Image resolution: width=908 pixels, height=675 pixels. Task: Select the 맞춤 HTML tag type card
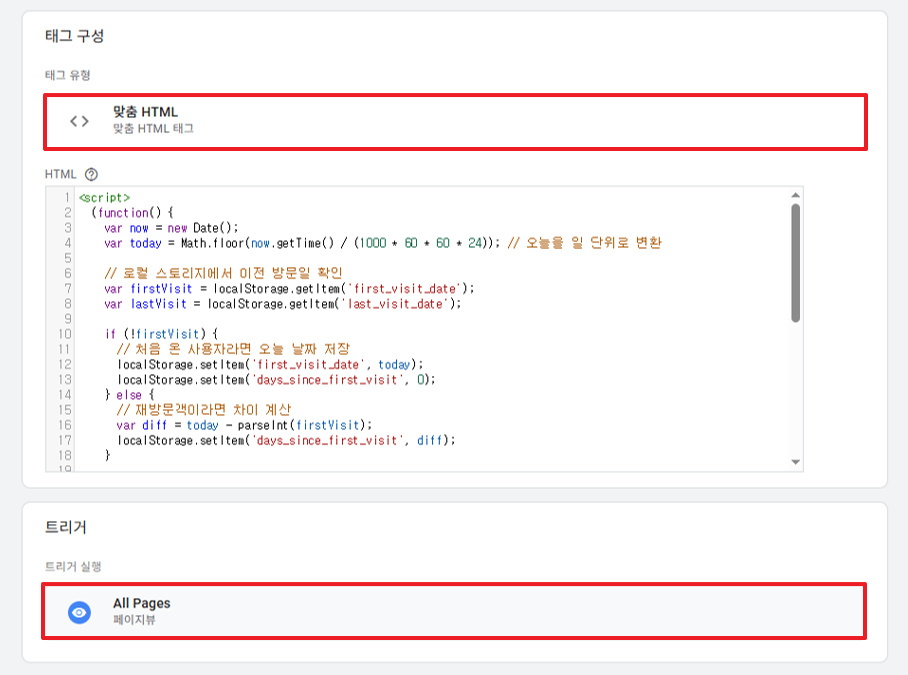[455, 122]
